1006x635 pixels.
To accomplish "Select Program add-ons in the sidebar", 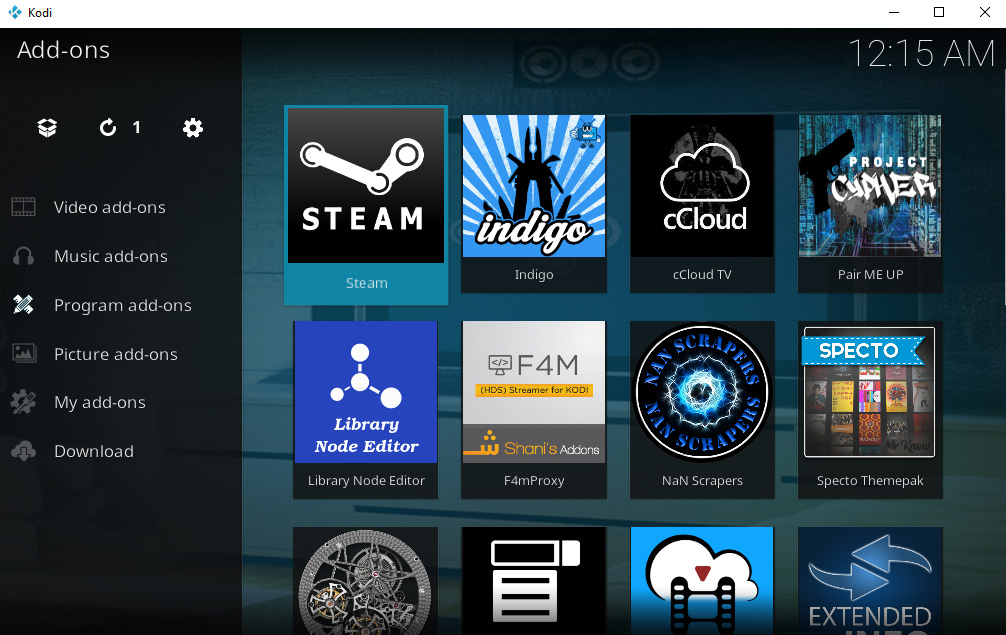I will click(123, 305).
